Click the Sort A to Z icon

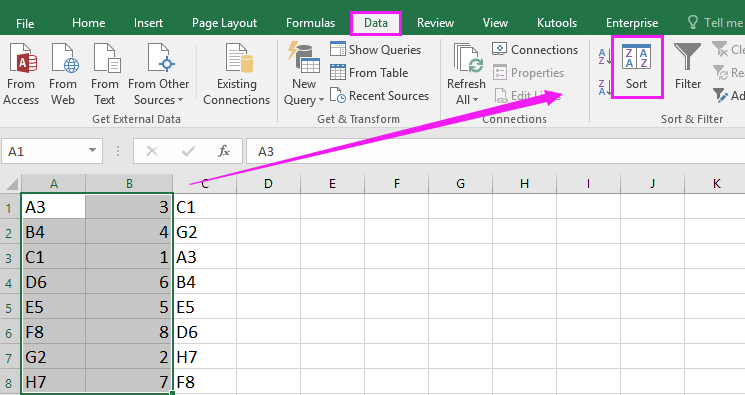click(604, 57)
